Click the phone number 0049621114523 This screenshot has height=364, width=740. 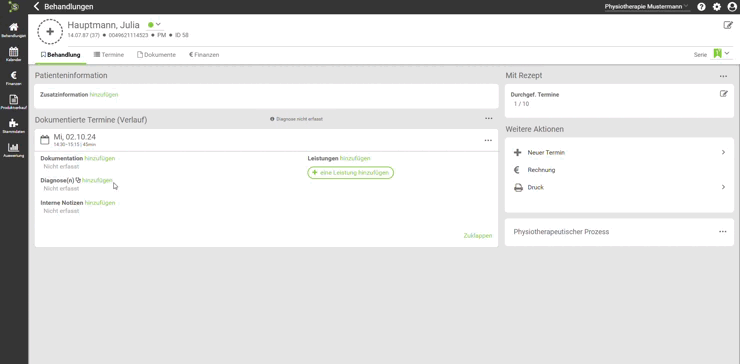[128, 35]
